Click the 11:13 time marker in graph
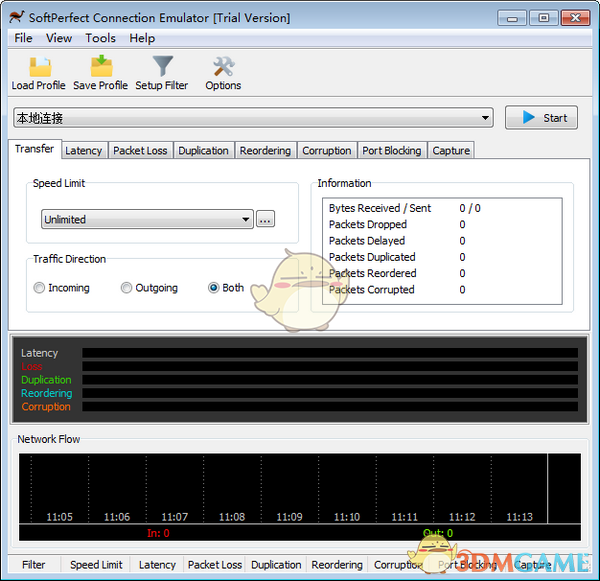The width and height of the screenshot is (600, 581). 520,517
